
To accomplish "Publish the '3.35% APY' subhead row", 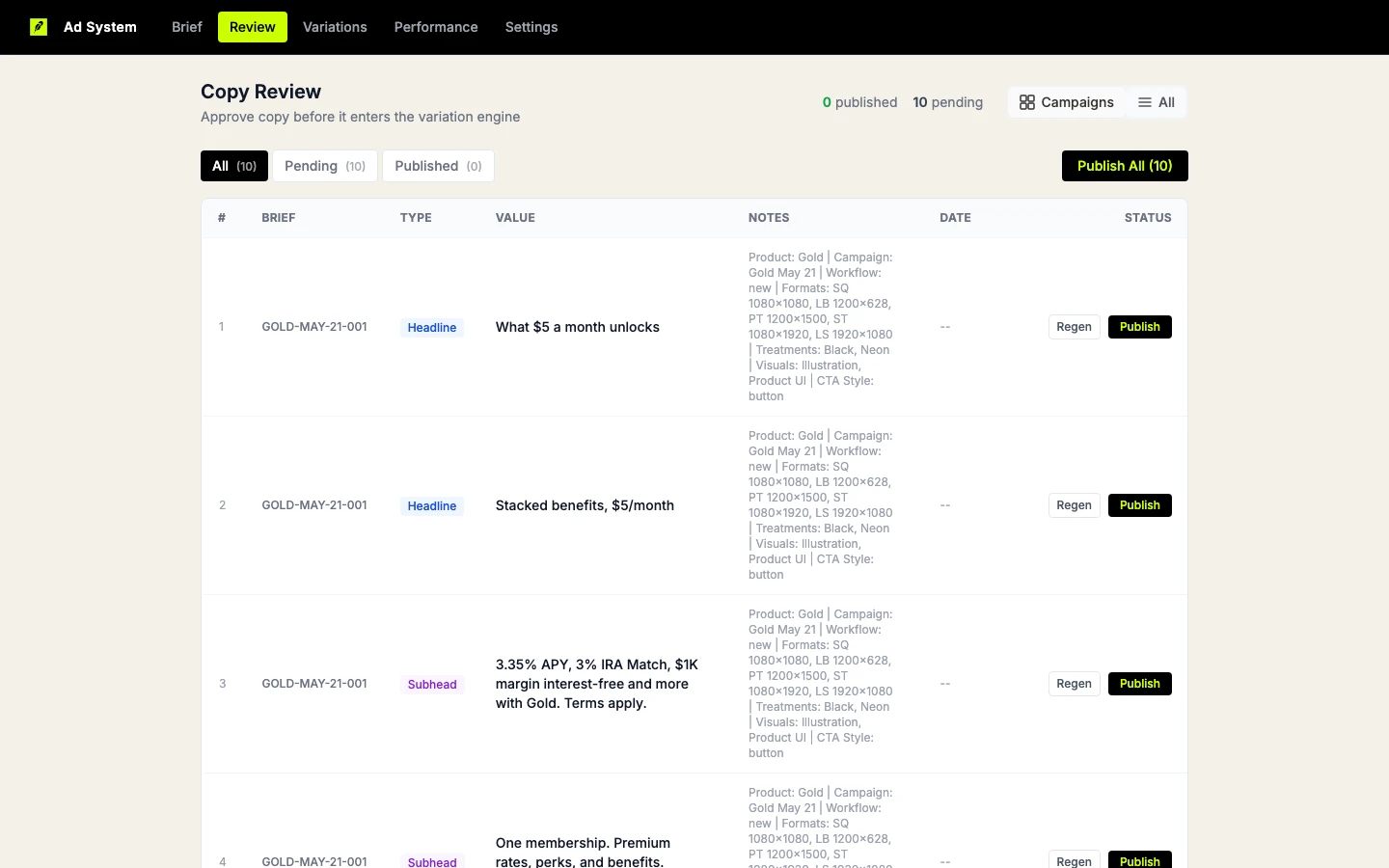I will 1140,684.
